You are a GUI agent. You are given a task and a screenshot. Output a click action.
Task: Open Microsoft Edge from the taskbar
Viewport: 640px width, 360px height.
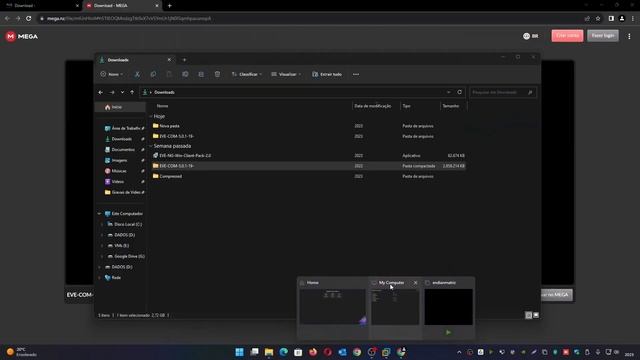(x=284, y=352)
